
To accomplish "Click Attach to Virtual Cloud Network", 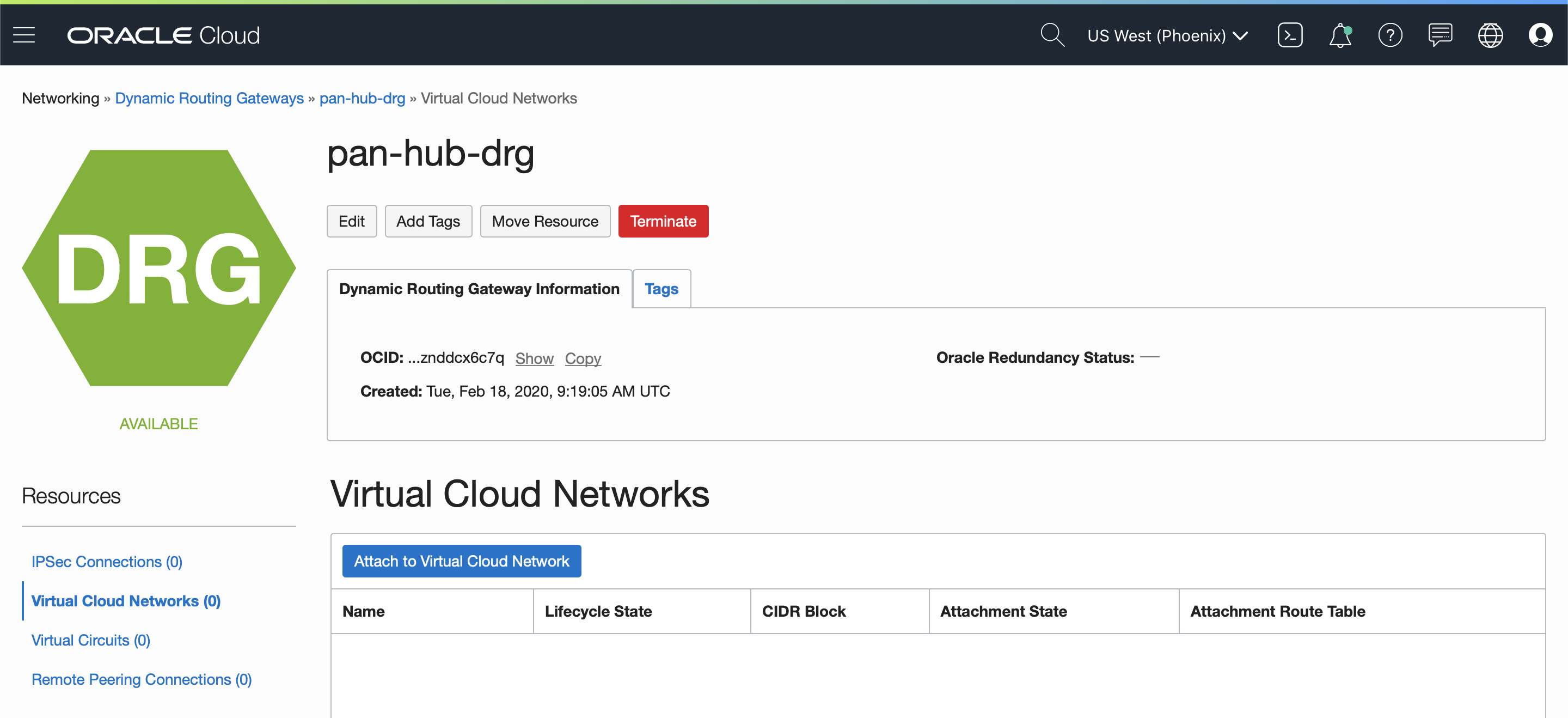I will [x=461, y=561].
